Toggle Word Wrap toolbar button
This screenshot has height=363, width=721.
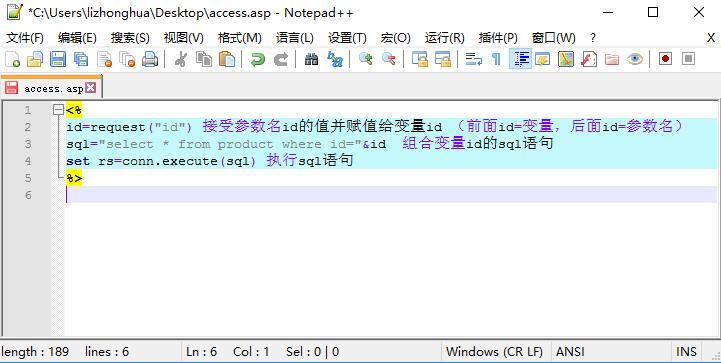tap(474, 59)
